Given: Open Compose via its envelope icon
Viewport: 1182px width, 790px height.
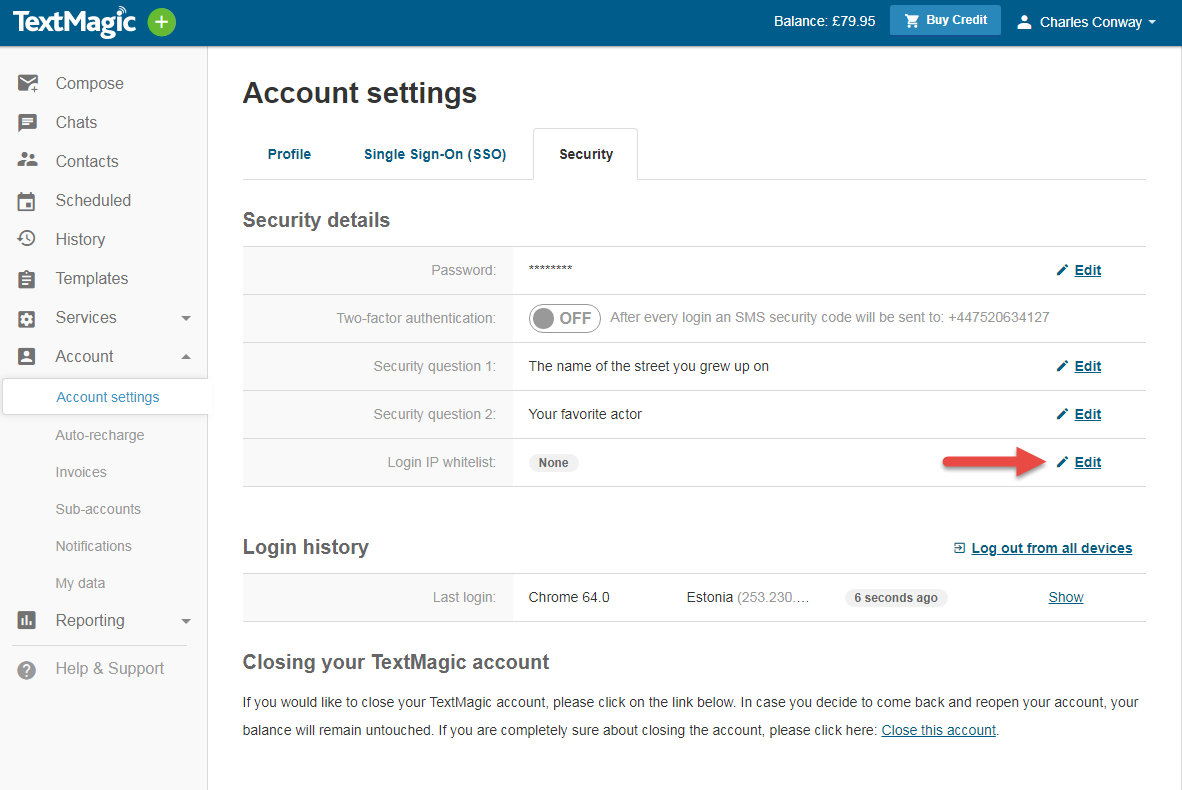Looking at the screenshot, I should pyautogui.click(x=28, y=84).
